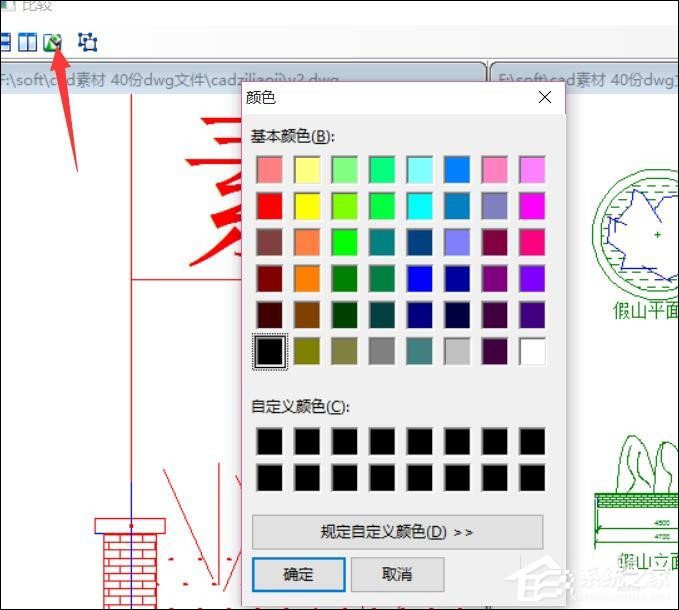The image size is (679, 610).
Task: Close the 颜色 color dialog
Action: click(x=545, y=97)
